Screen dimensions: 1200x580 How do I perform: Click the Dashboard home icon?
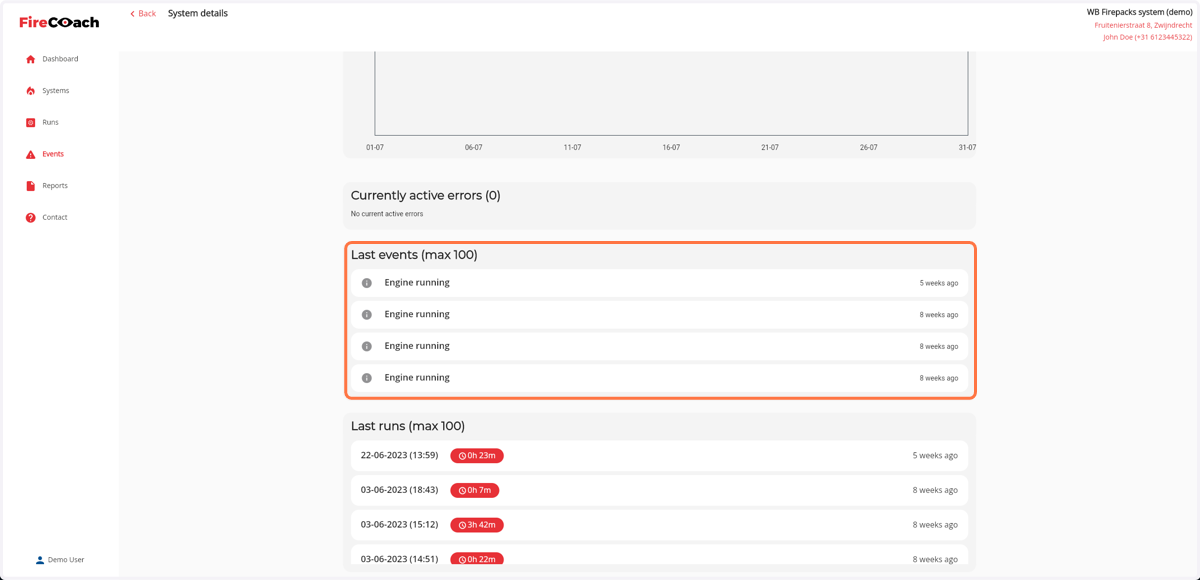pyautogui.click(x=30, y=59)
